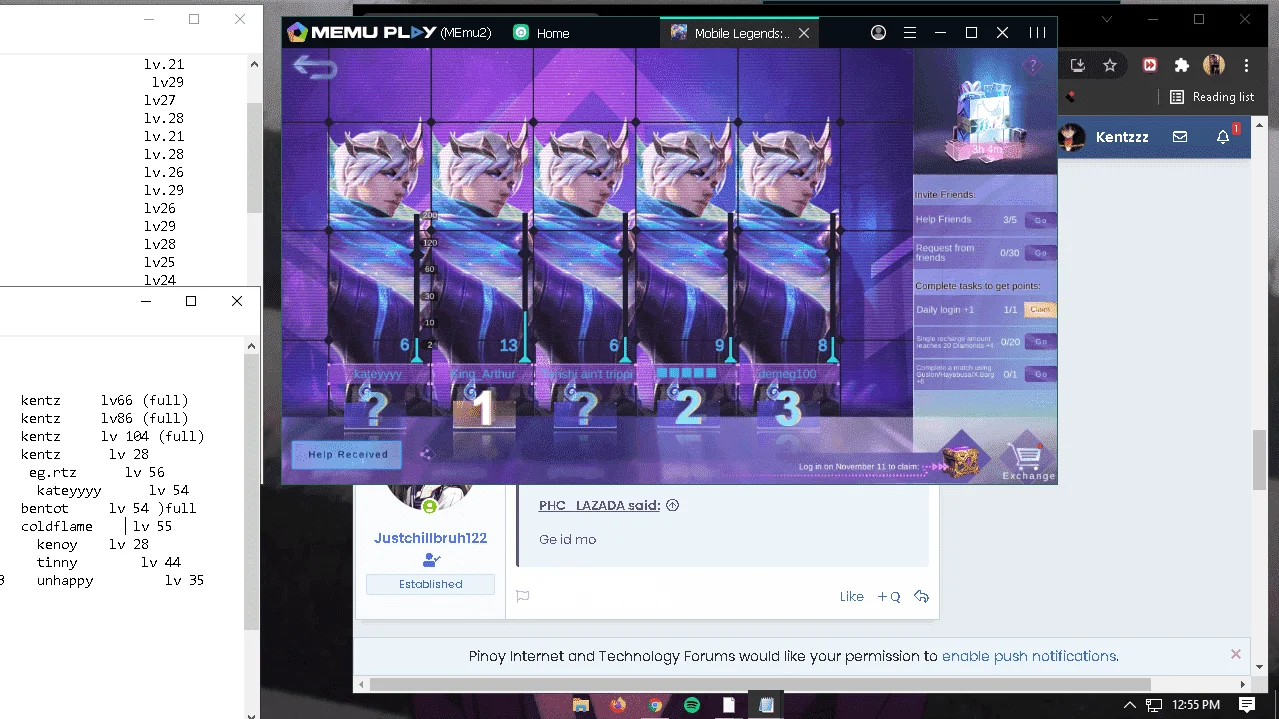Viewport: 1279px width, 719px height.
Task: Open the Reading list in Chrome
Action: coord(1211,97)
